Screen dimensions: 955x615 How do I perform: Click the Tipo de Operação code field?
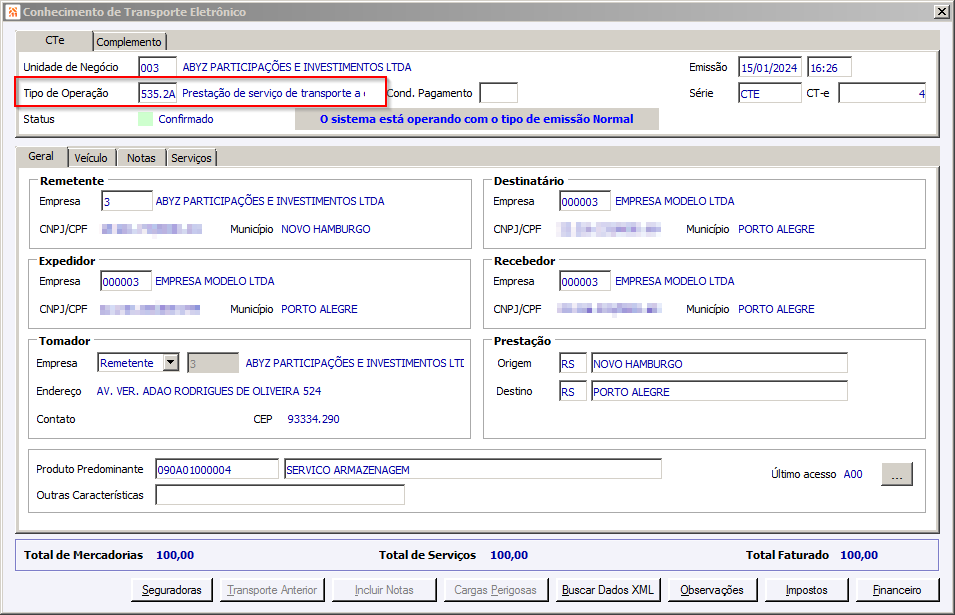(158, 94)
